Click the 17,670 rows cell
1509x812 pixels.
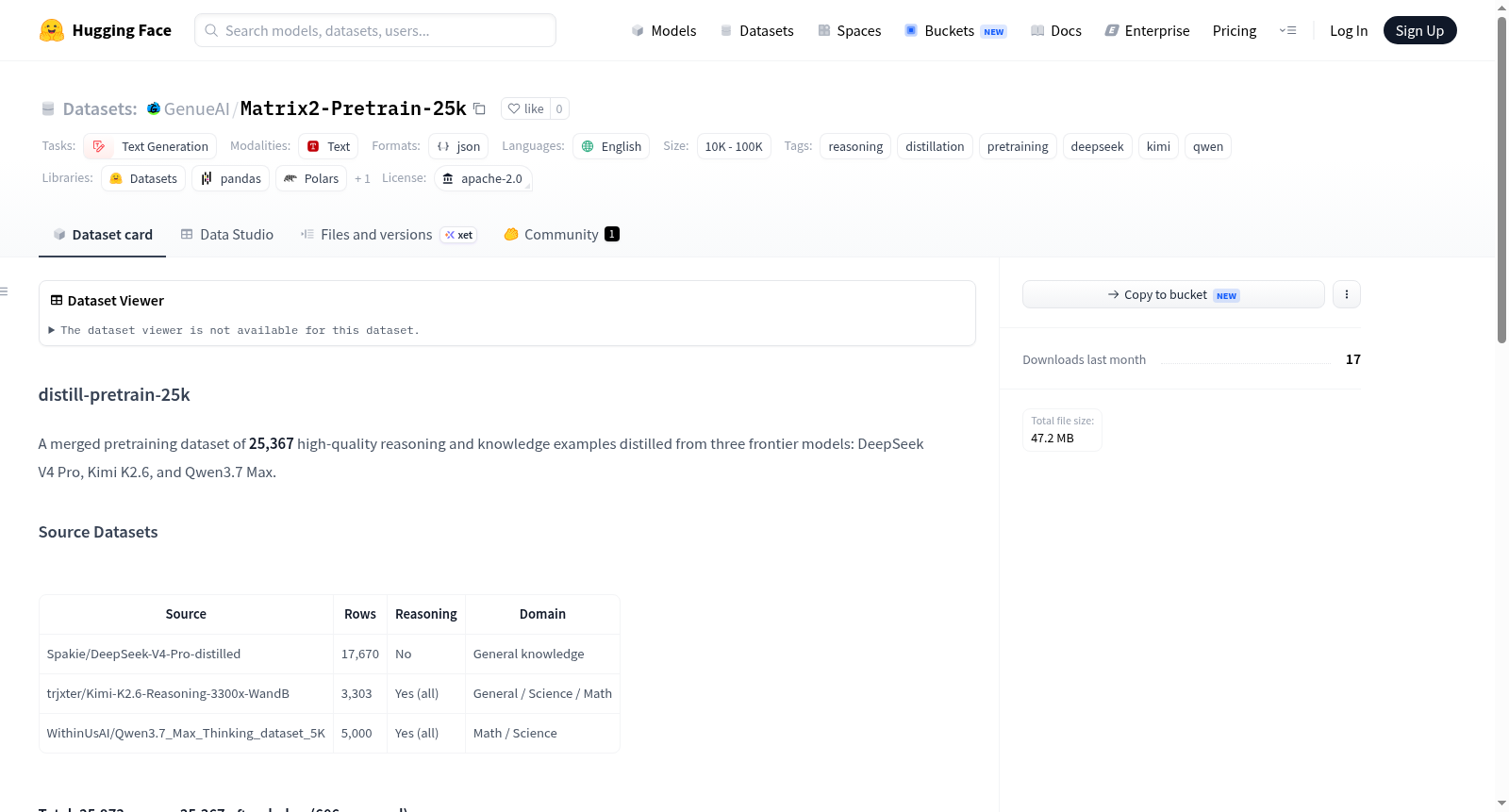[360, 654]
